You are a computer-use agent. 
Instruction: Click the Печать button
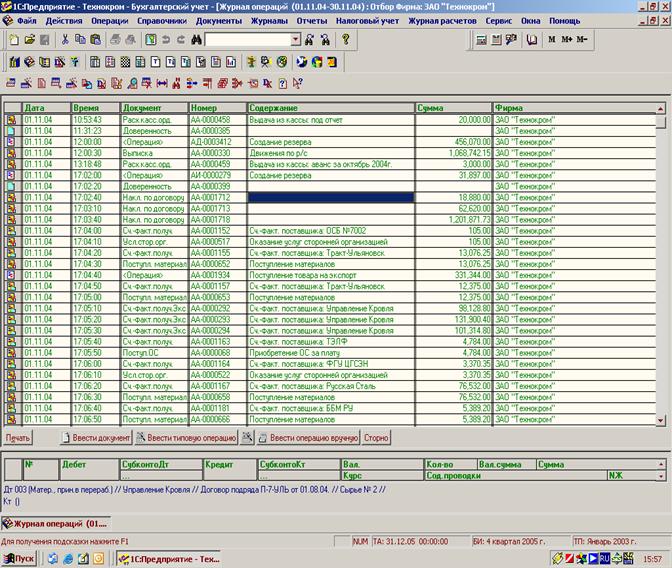pos(18,438)
